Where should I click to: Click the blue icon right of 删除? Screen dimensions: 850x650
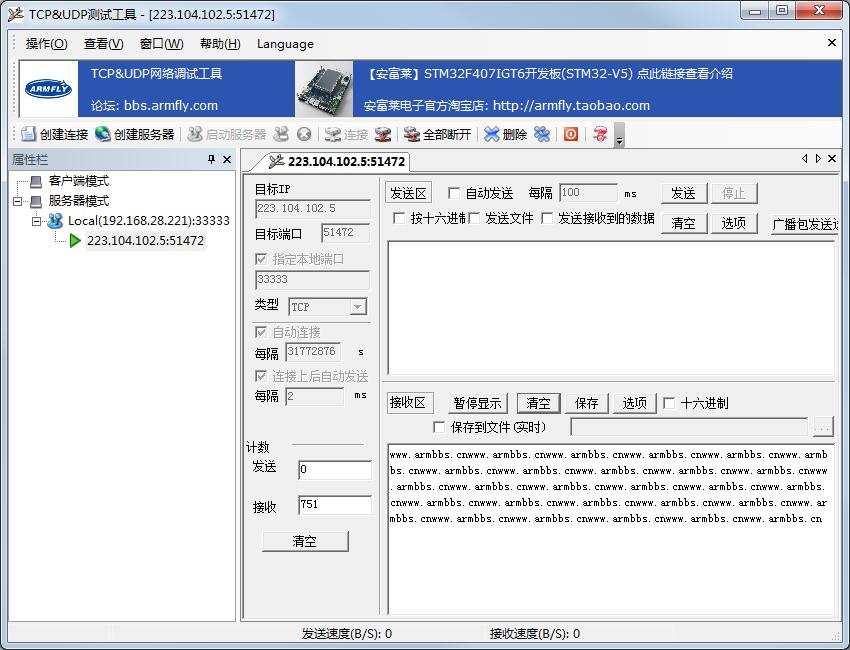coord(541,134)
